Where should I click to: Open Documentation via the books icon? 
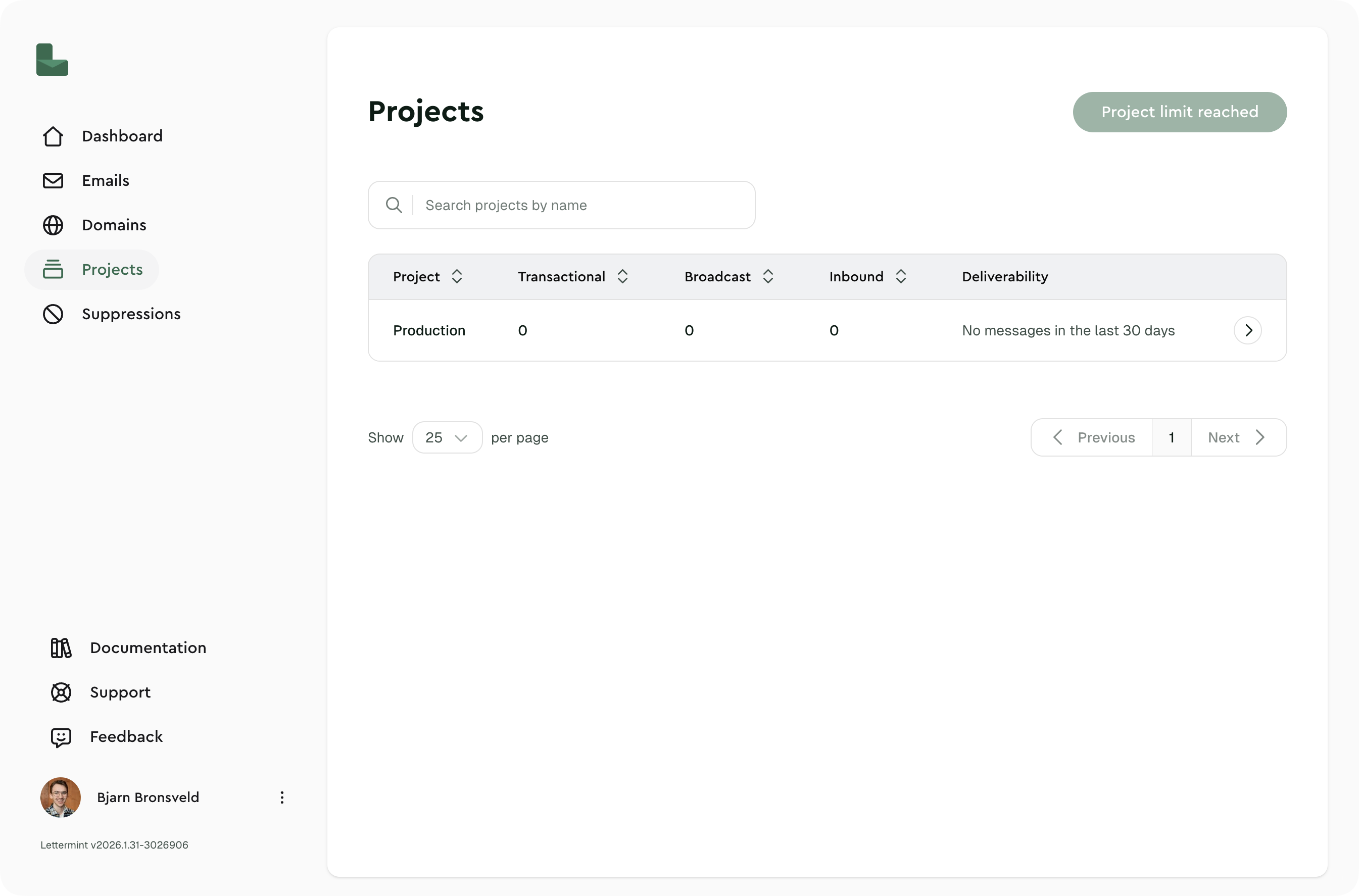coord(60,648)
